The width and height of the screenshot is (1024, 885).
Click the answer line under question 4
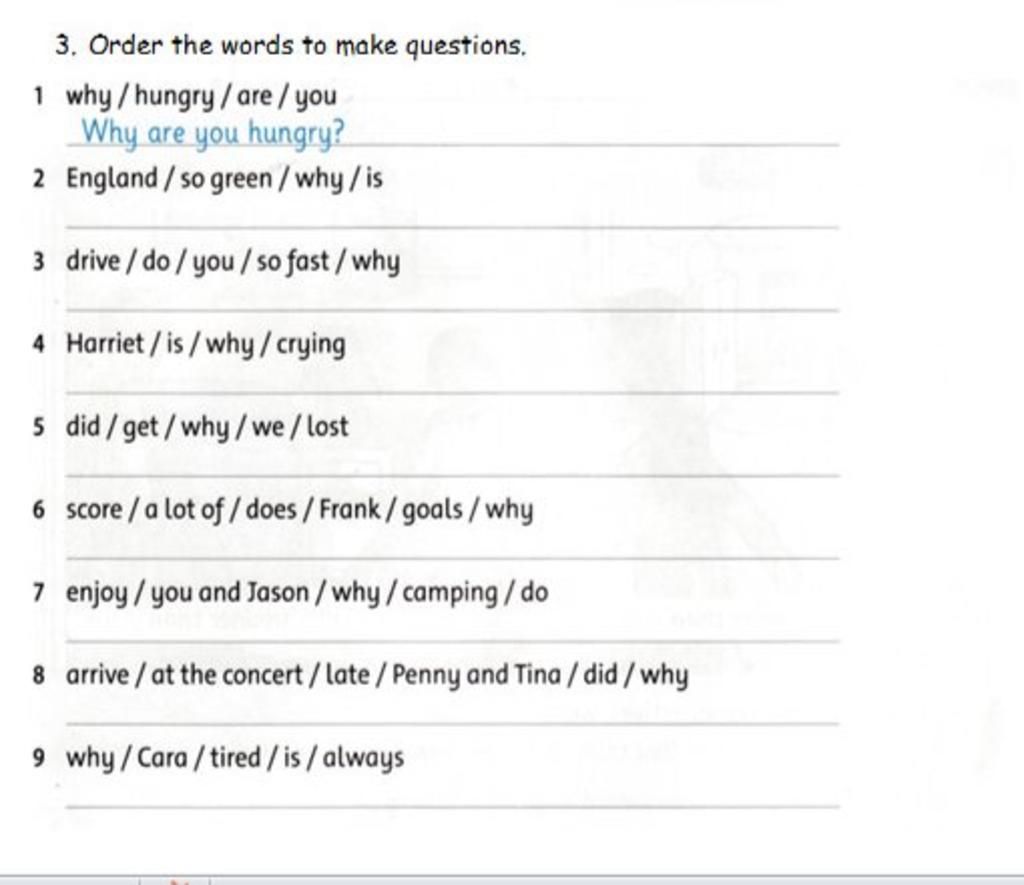coord(453,393)
